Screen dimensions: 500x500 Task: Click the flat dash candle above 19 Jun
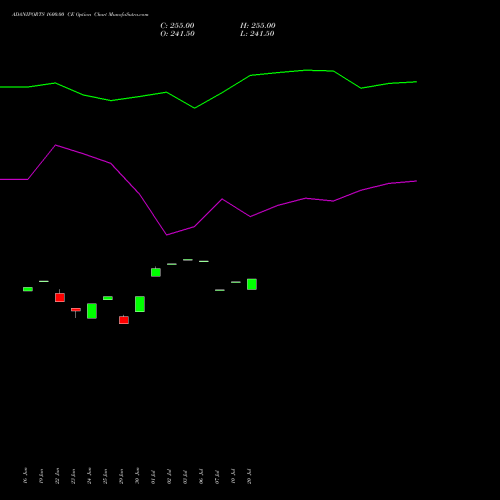pos(44,281)
